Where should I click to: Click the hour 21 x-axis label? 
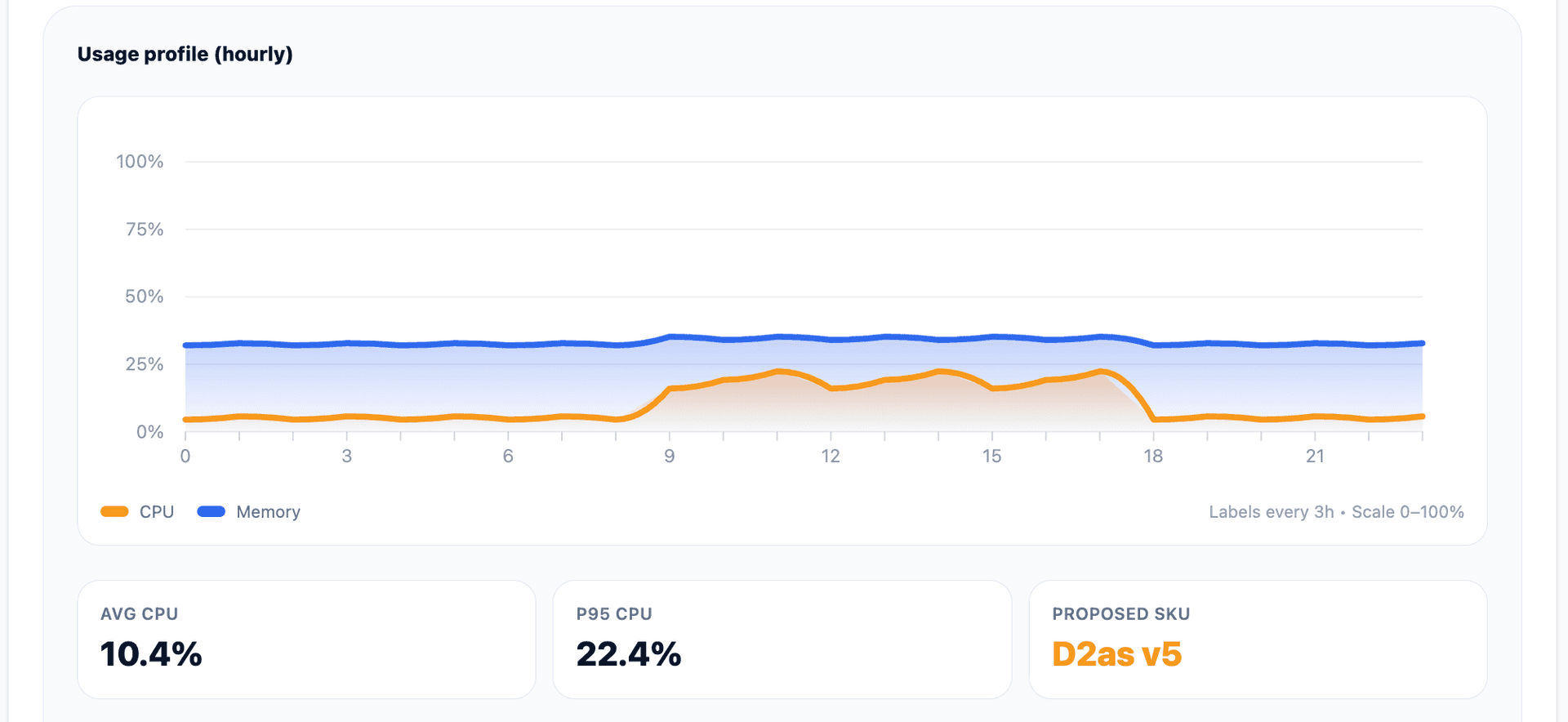(x=1315, y=457)
